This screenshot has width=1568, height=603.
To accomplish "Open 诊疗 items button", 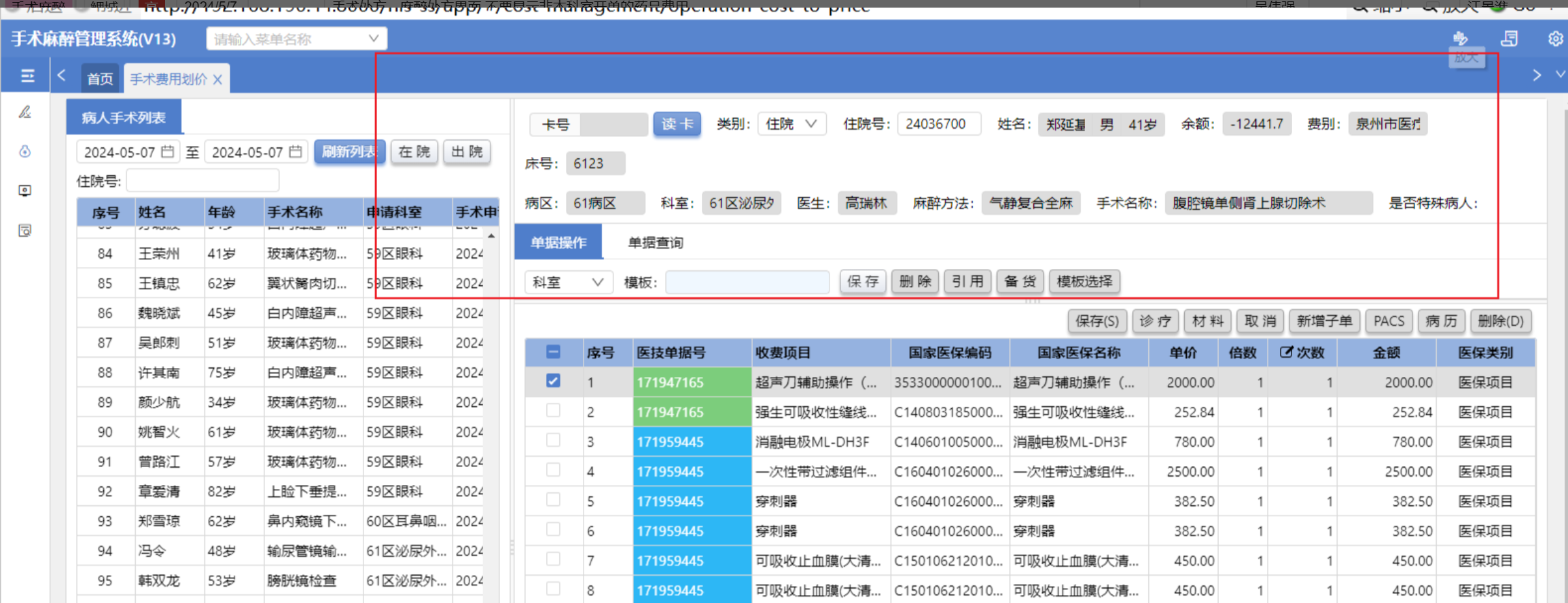I will 1155,321.
